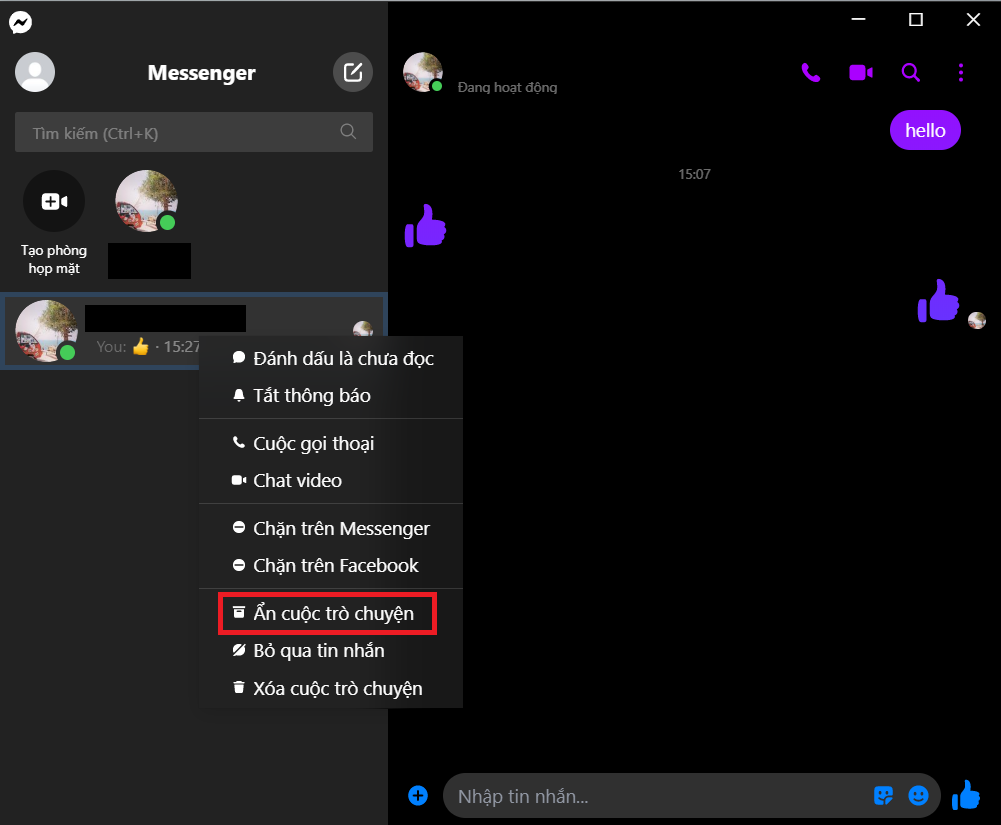The height and width of the screenshot is (825, 1001).
Task: Choose Cuộc gọi thoại menu entry
Action: [x=331, y=444]
